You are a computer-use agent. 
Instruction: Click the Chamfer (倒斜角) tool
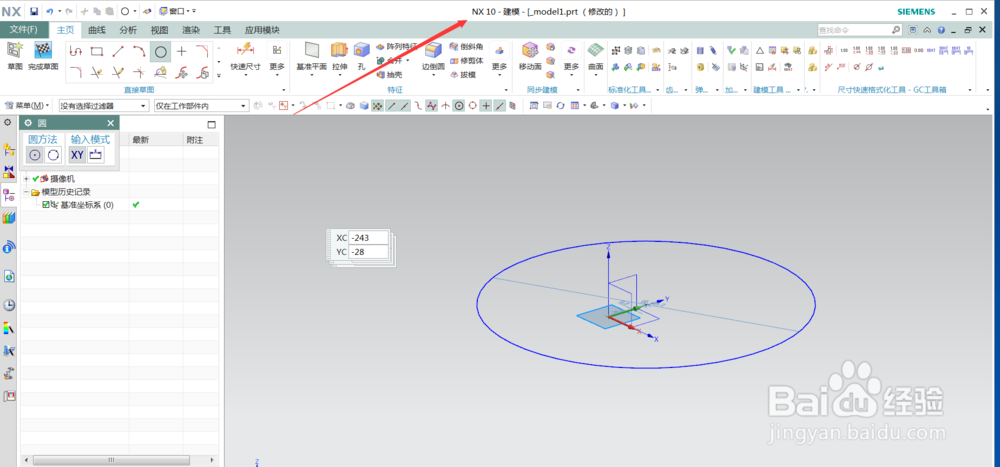[466, 47]
